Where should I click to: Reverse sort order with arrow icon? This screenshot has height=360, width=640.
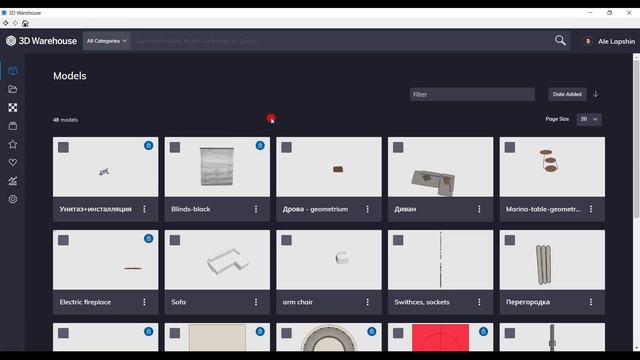coord(596,94)
